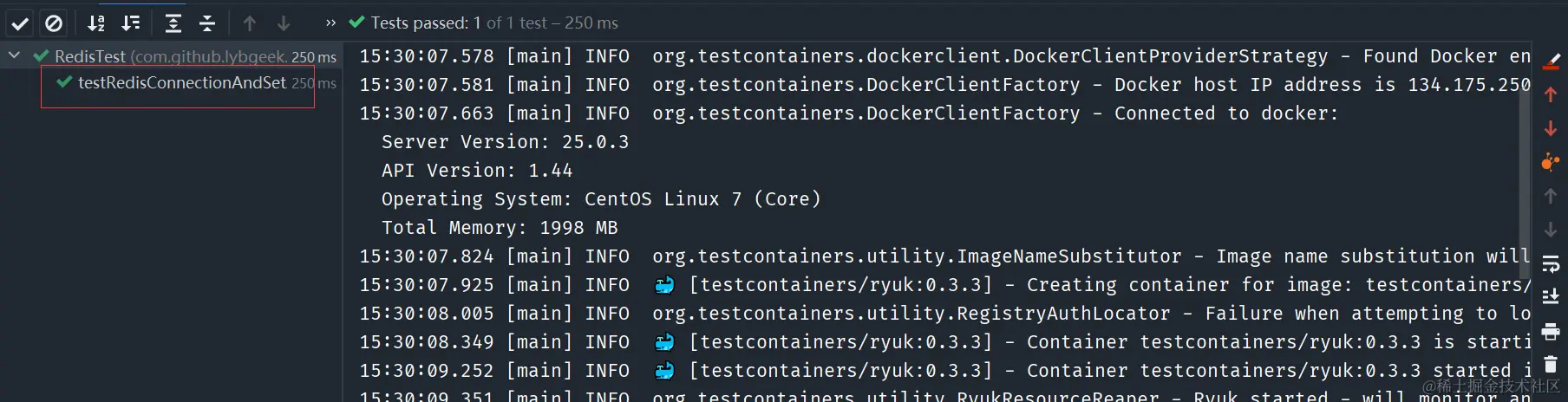Screen dimensions: 1568x402
Task: Collapse the RedisTest tree node
Action: [x=14, y=55]
